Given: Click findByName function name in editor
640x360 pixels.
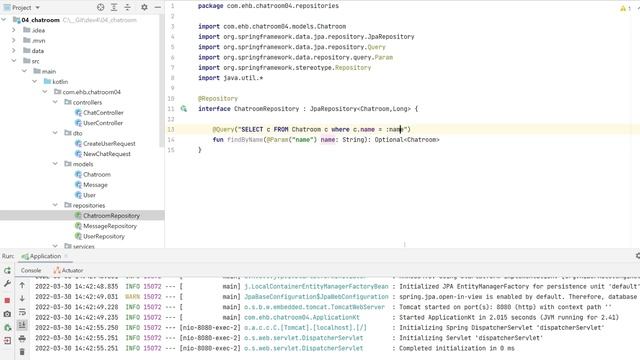Looking at the screenshot, I should pyautogui.click(x=245, y=140).
